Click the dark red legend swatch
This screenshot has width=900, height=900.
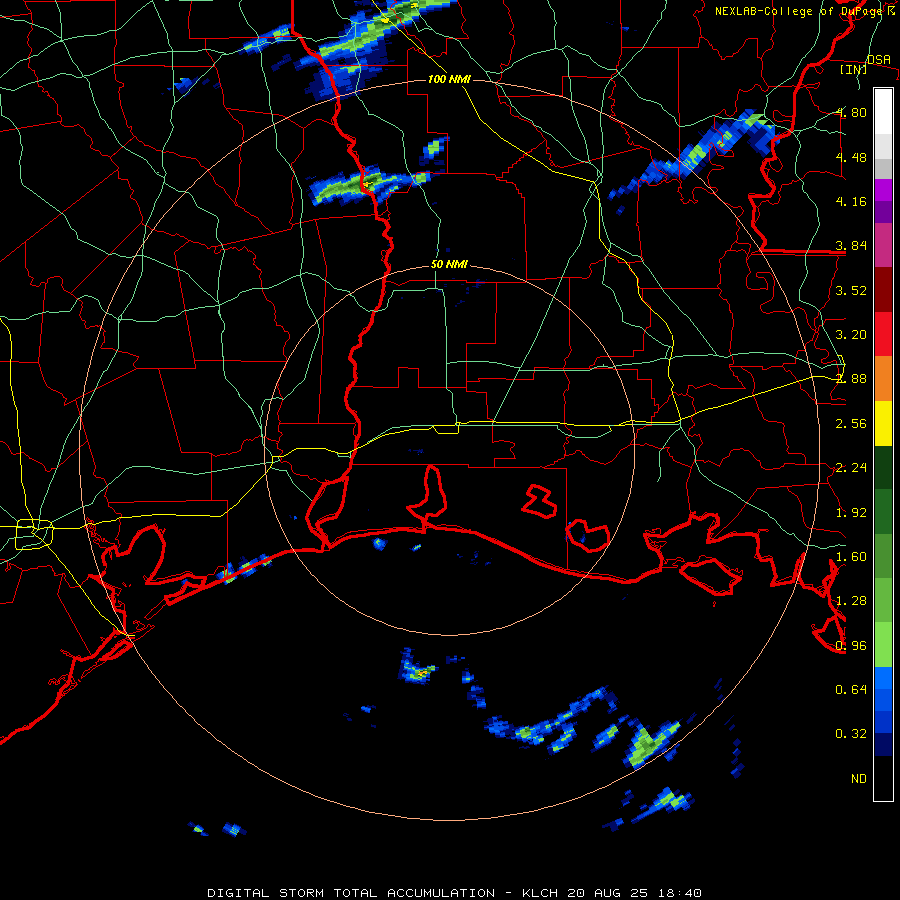tap(883, 290)
